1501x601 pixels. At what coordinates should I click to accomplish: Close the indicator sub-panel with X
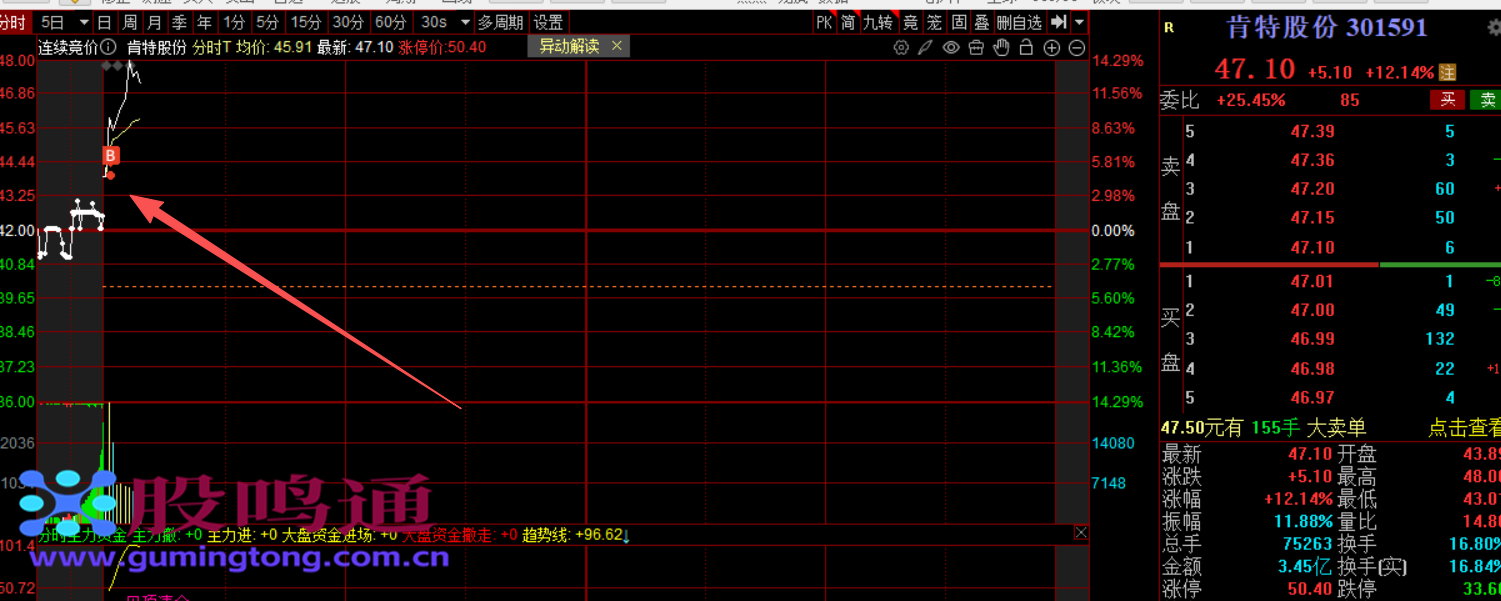(x=1081, y=533)
